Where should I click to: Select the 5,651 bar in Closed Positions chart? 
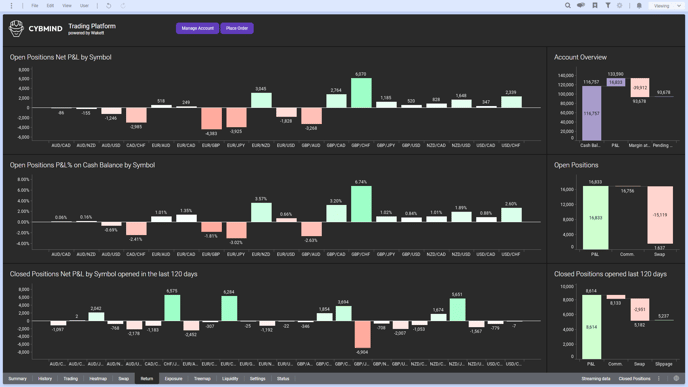457,310
